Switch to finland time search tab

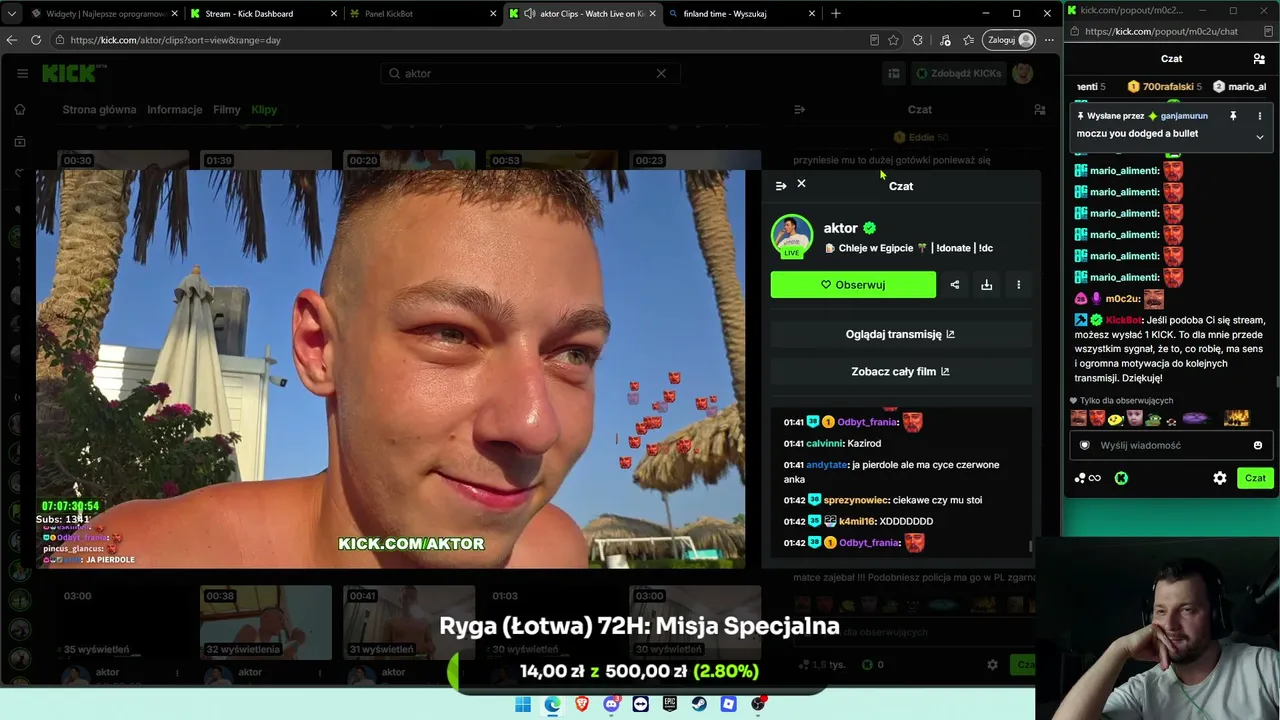tap(742, 14)
